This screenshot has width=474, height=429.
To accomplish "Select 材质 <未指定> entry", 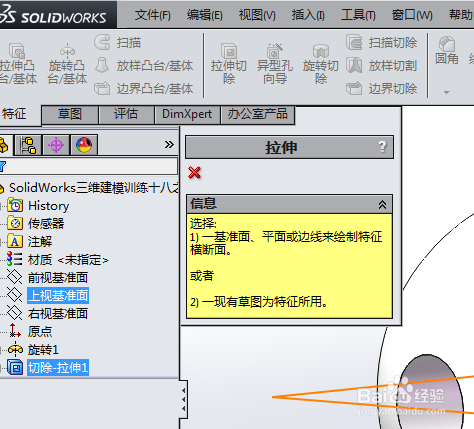I will (68, 259).
